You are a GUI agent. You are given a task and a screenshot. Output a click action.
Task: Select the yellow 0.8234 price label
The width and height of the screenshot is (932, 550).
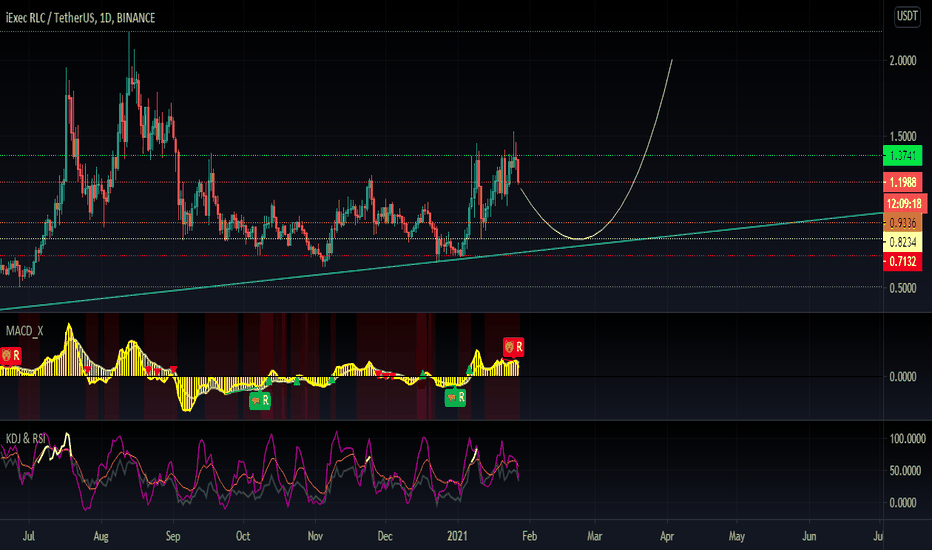pyautogui.click(x=902, y=242)
